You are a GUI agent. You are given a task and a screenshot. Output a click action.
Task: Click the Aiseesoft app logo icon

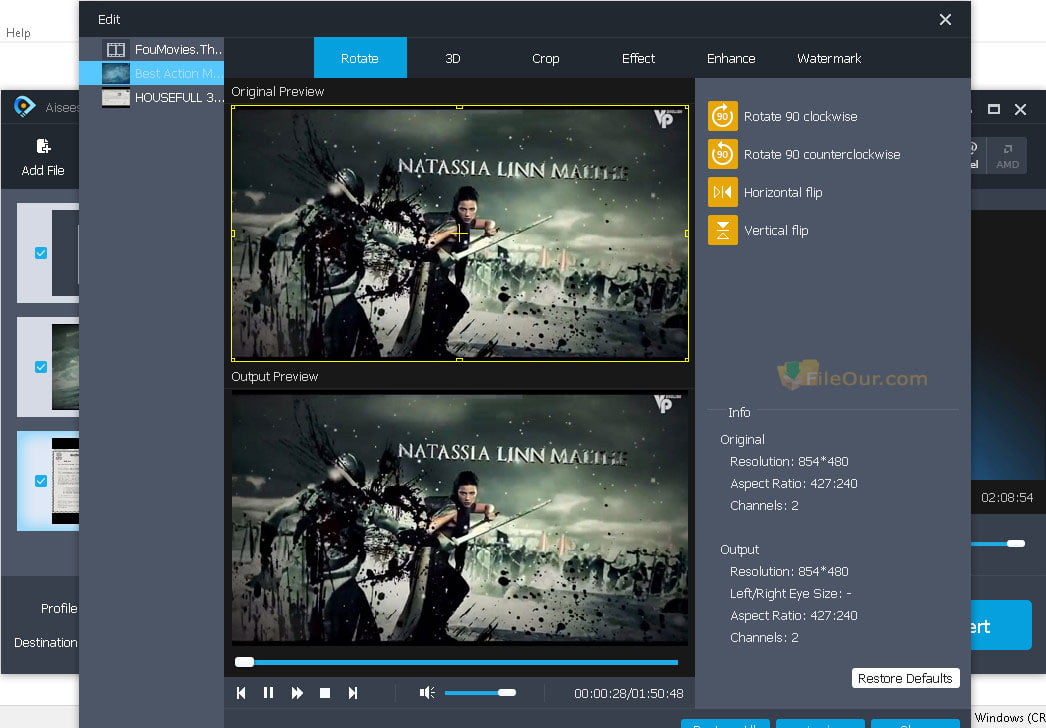click(24, 106)
